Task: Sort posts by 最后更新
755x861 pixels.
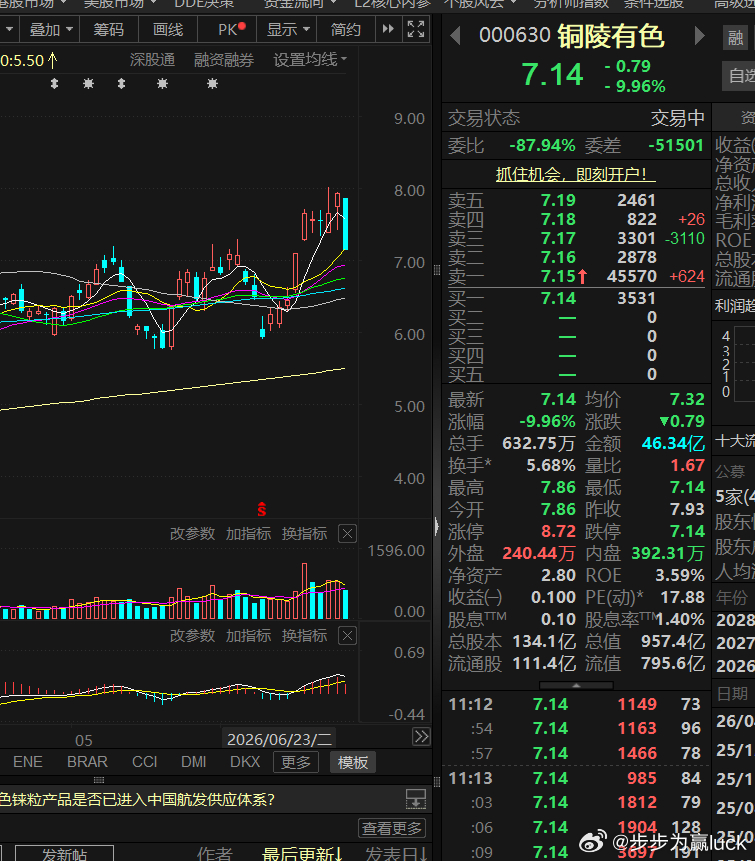Action: click(x=303, y=854)
